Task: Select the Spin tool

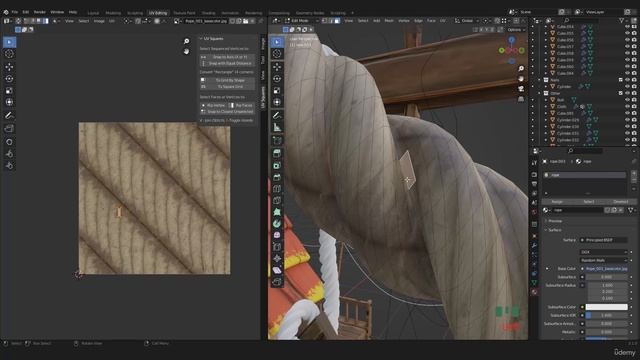Action: point(277,223)
